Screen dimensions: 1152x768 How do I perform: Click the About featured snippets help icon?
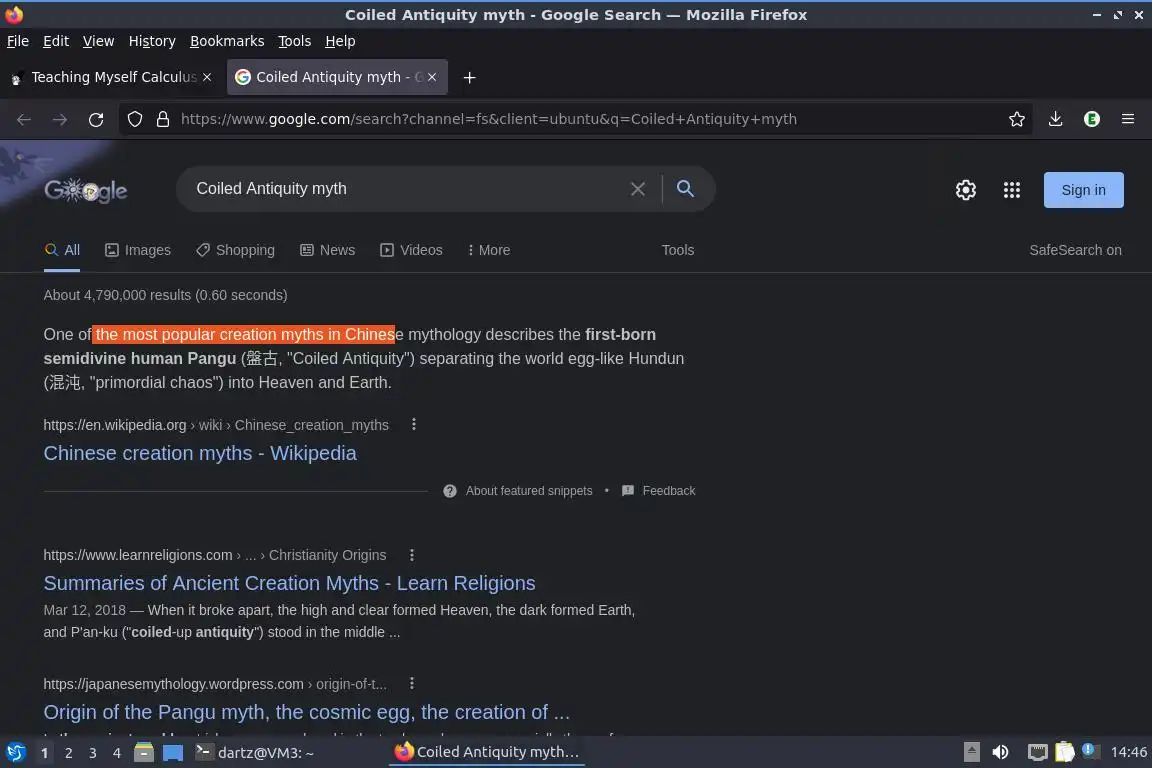pos(450,491)
